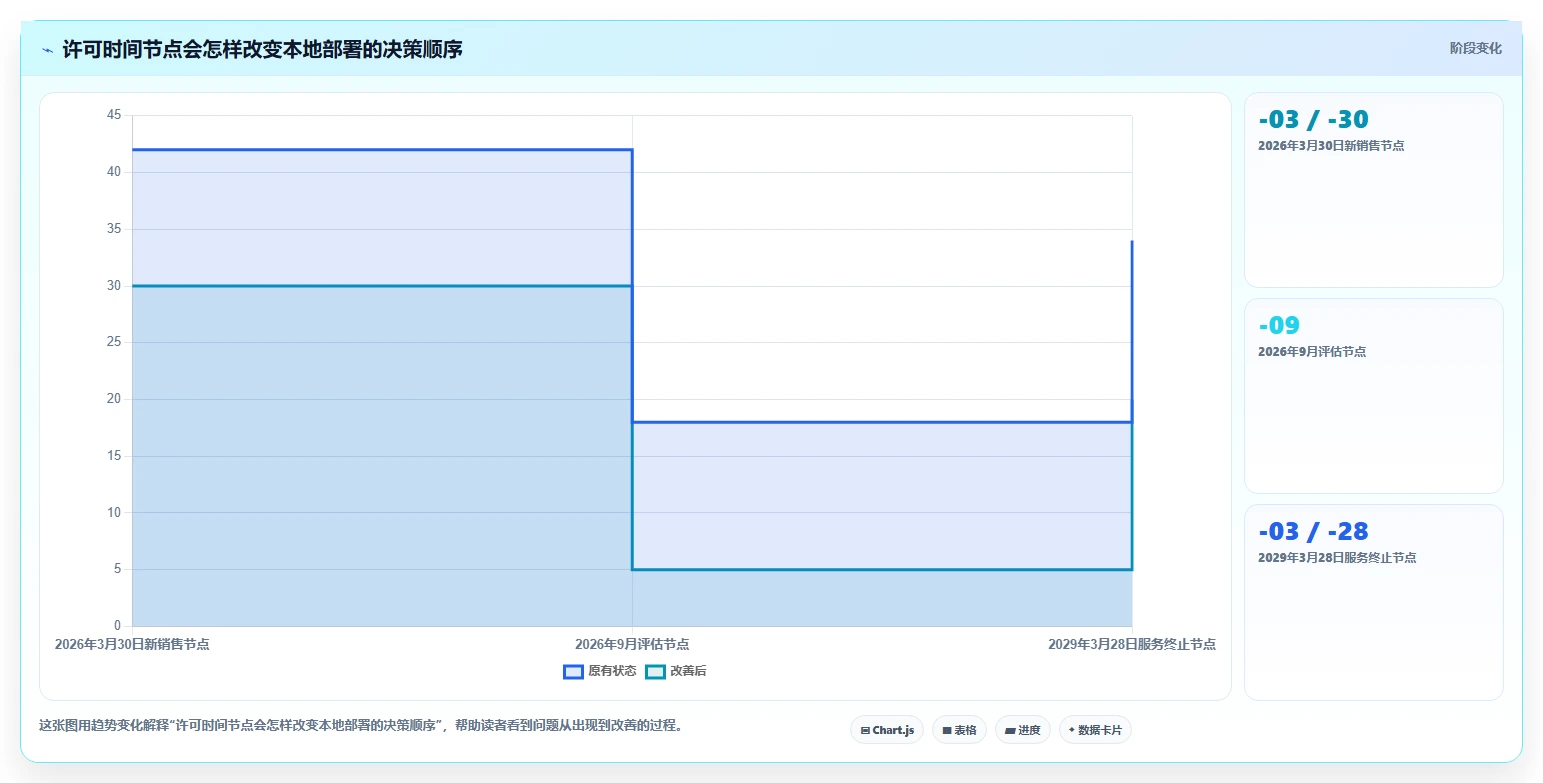Click the lightning icon beside the title
This screenshot has height=783, width=1543.
point(47,50)
